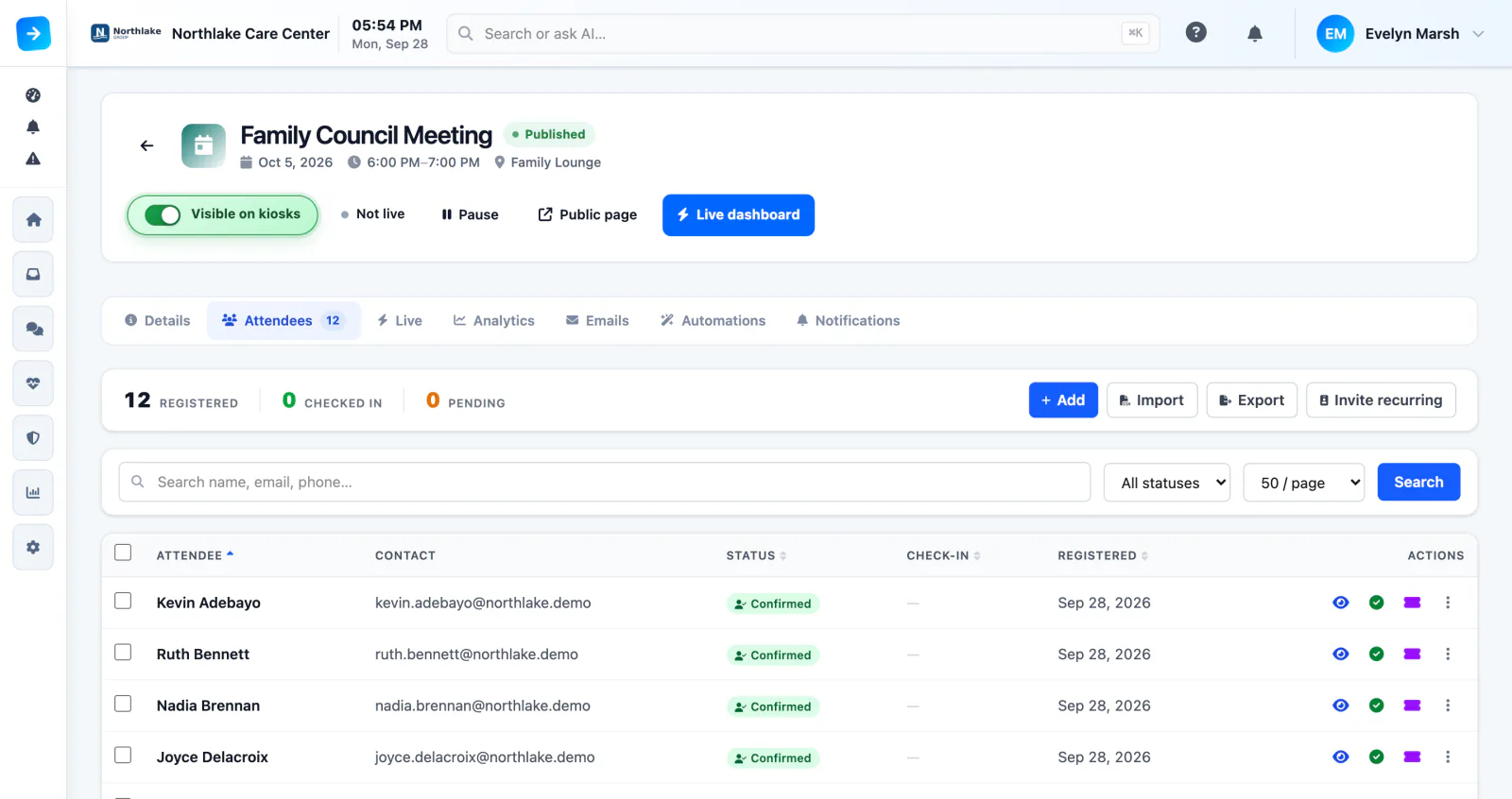Focus the Search or ask AI box
The width and height of the screenshot is (1512, 799).
802,34
